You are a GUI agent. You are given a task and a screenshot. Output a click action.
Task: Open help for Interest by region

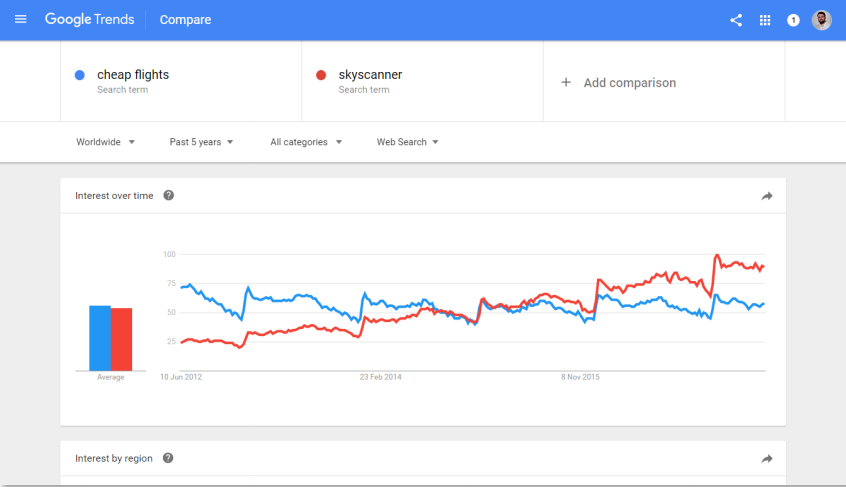coord(168,459)
